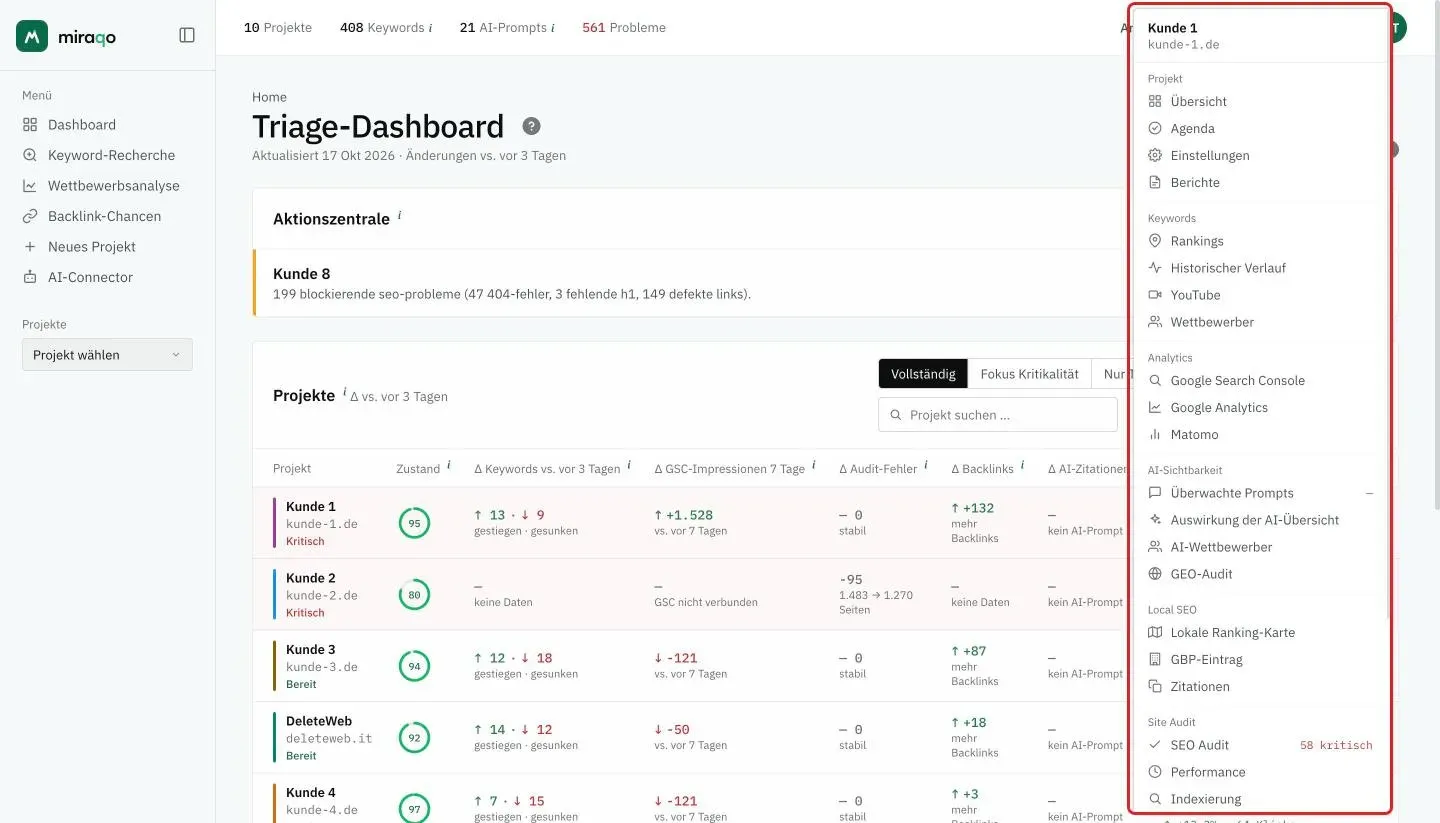Switch to the Fokus Kritikalität tab
The width and height of the screenshot is (1440, 823).
coord(1029,374)
